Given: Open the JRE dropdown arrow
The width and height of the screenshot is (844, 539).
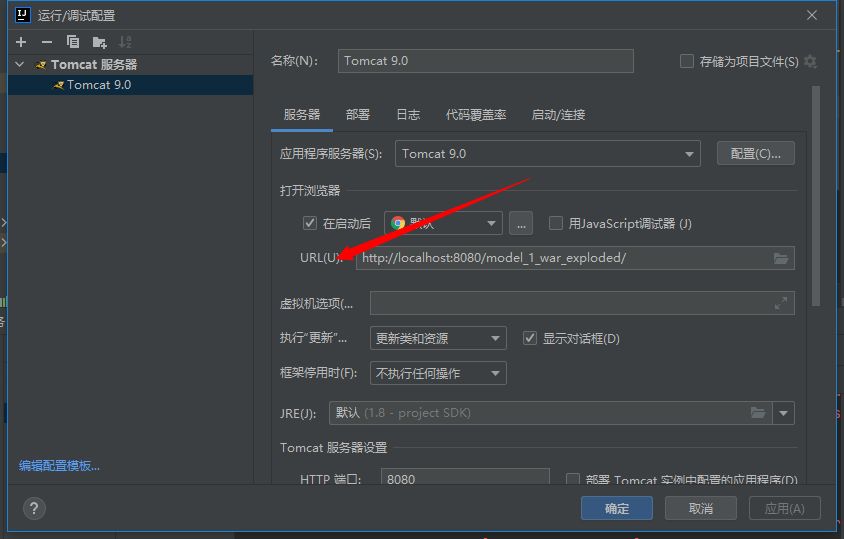Looking at the screenshot, I should (x=783, y=413).
